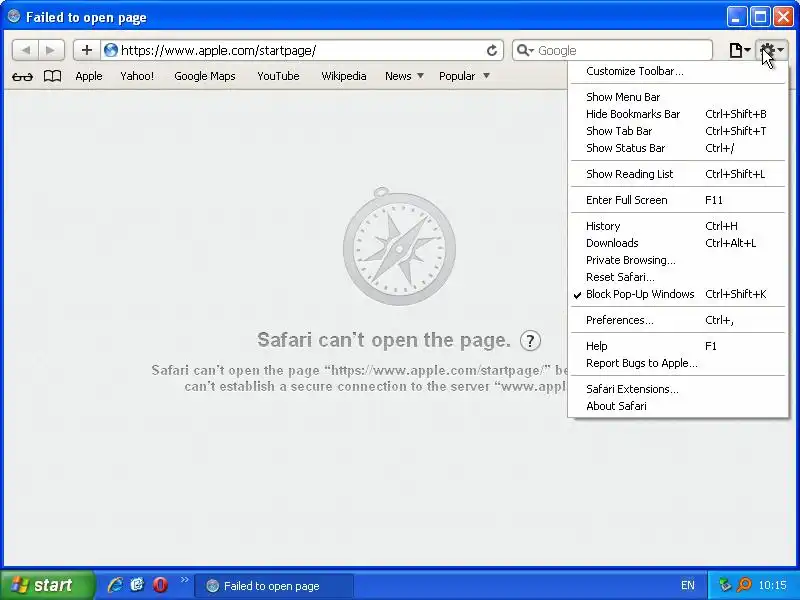Open the Wikipedia bookmark
This screenshot has height=600, width=800.
coord(343,76)
